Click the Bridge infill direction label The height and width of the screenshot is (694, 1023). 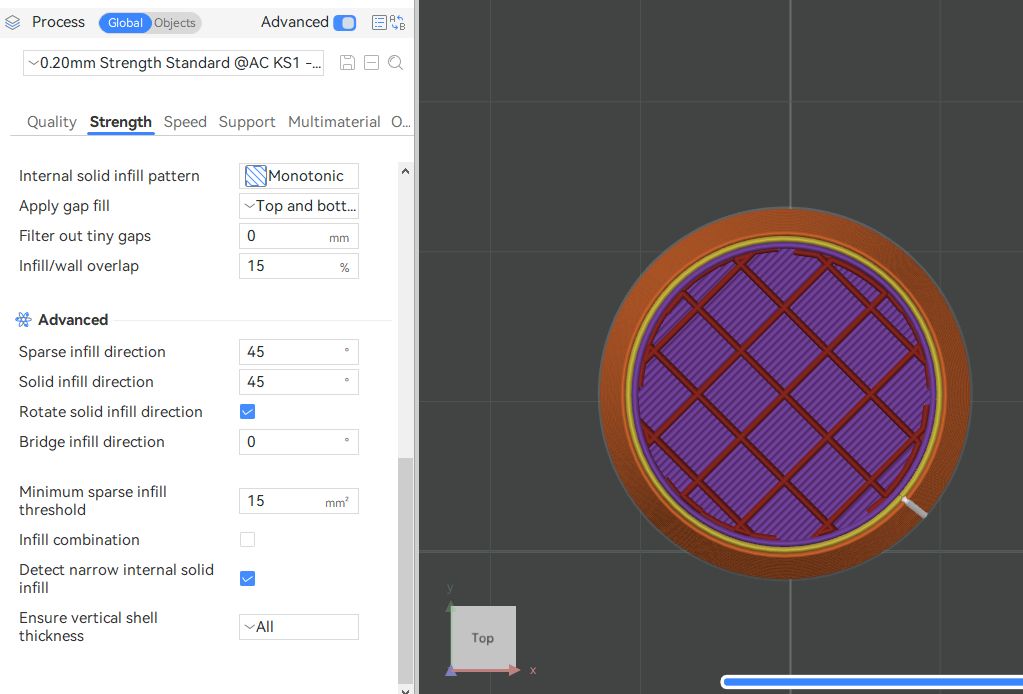(x=91, y=442)
